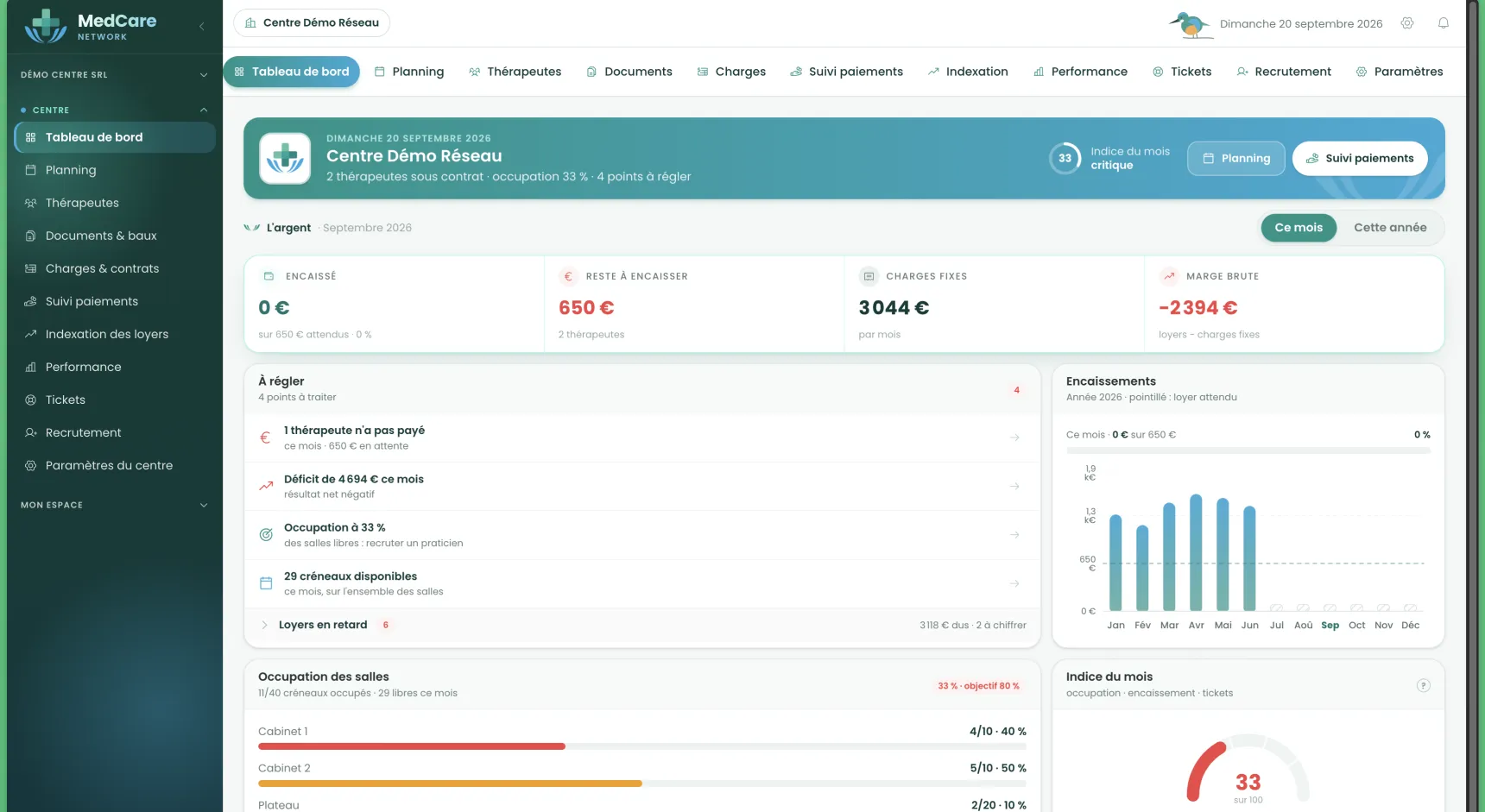1485x812 pixels.
Task: Click the L'argent section leaf icon
Action: coord(251,228)
